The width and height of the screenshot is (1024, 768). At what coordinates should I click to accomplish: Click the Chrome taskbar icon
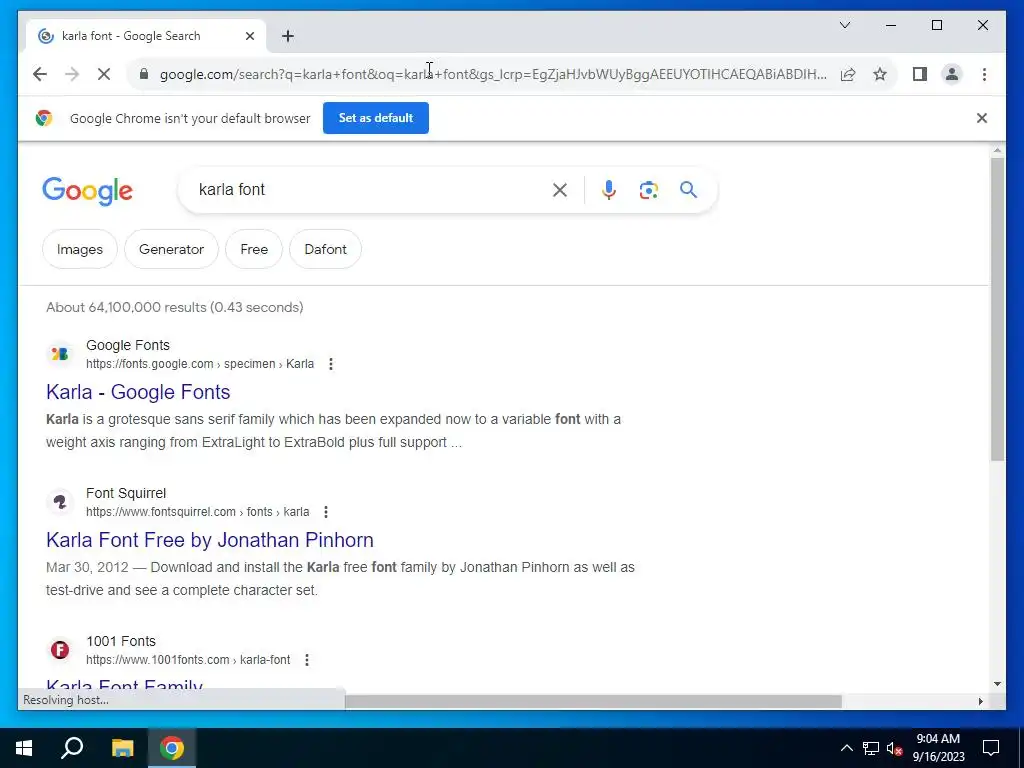[172, 748]
